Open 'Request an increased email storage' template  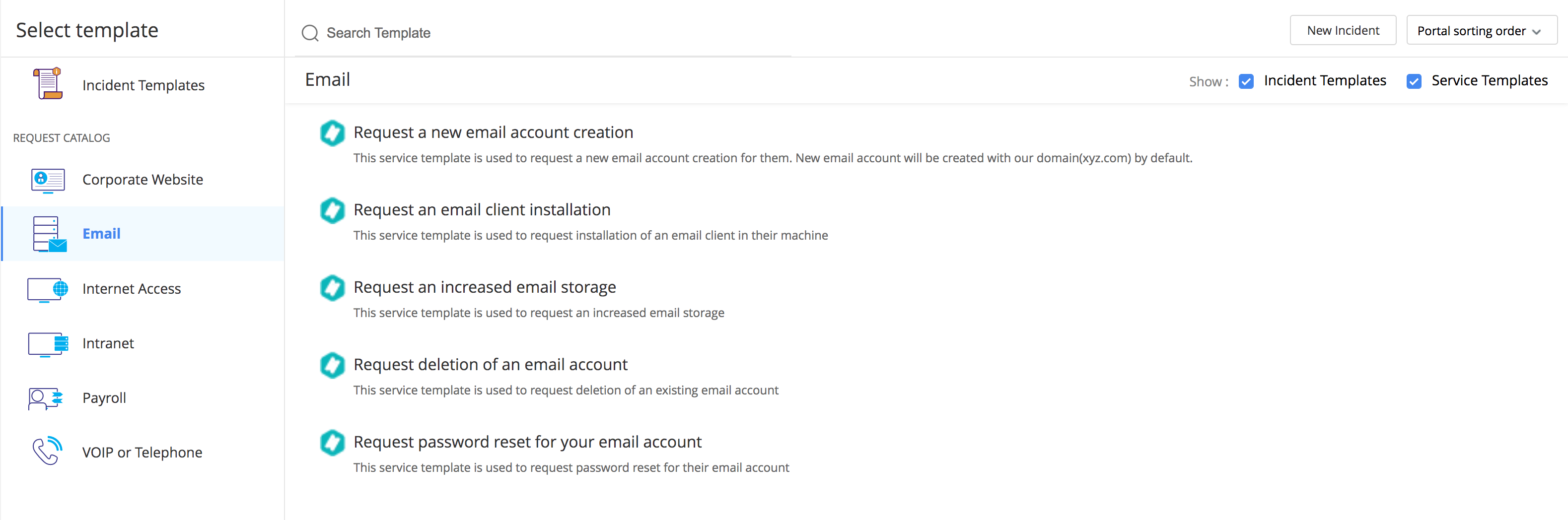pyautogui.click(x=484, y=287)
